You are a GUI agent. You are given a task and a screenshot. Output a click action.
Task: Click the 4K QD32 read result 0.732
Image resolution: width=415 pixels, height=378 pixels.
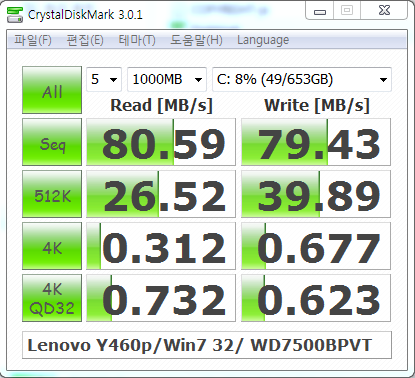pyautogui.click(x=161, y=298)
